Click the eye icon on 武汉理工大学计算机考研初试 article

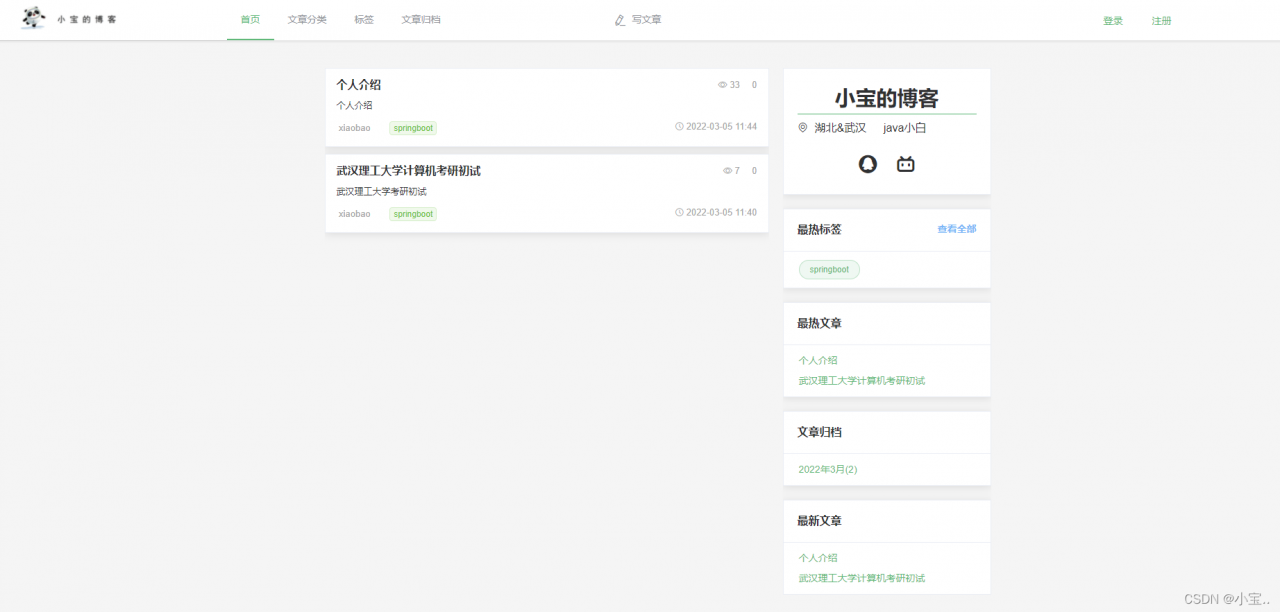727,170
